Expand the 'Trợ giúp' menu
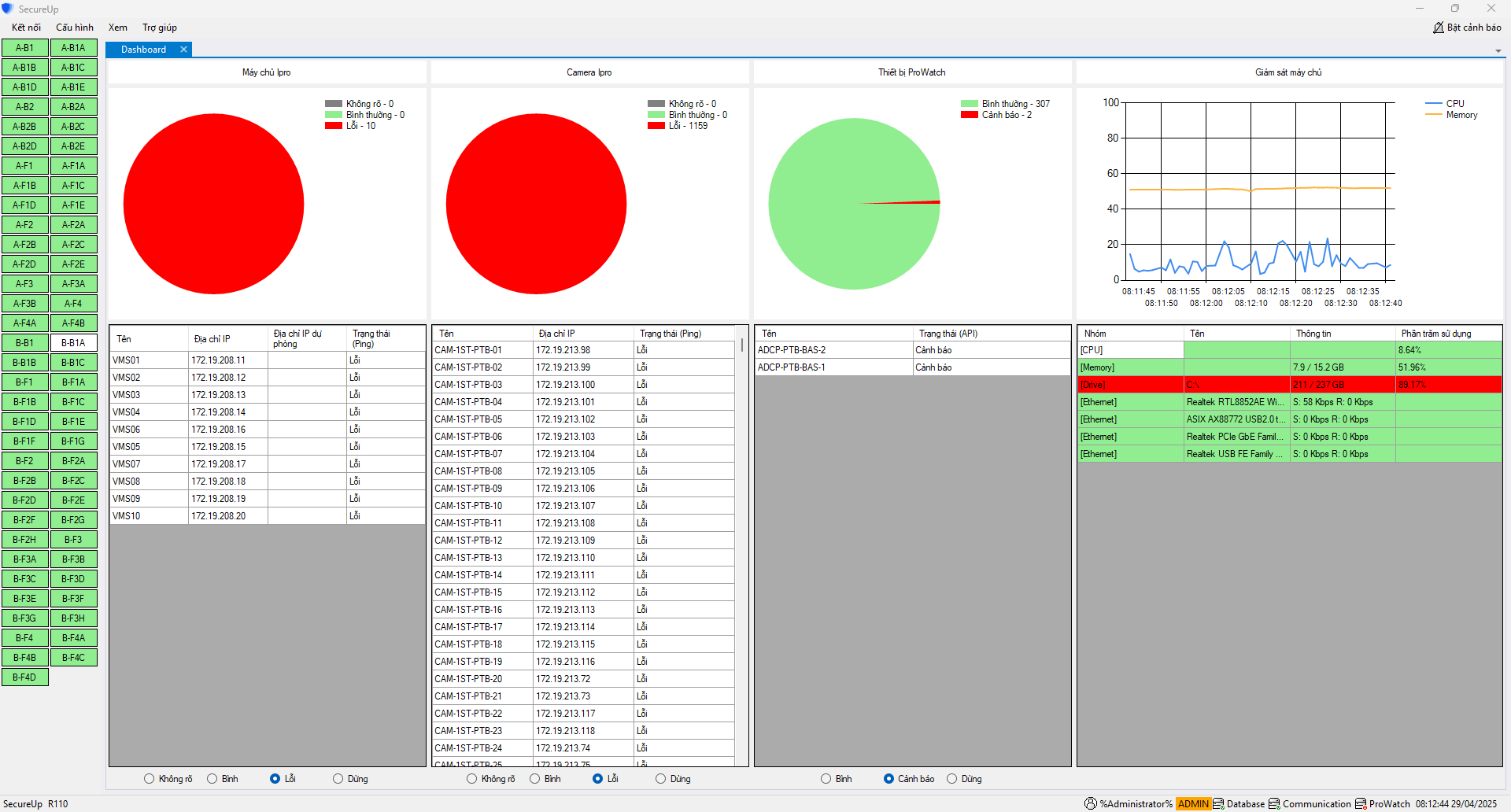The height and width of the screenshot is (812, 1511). pyautogui.click(x=160, y=28)
